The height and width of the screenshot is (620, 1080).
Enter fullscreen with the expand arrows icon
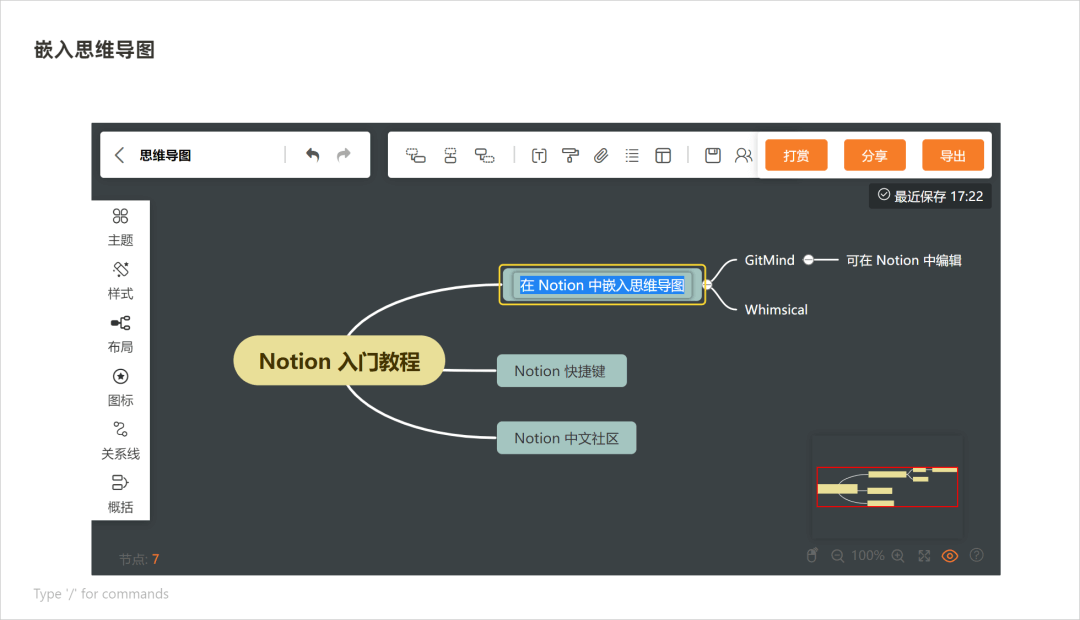tap(924, 556)
